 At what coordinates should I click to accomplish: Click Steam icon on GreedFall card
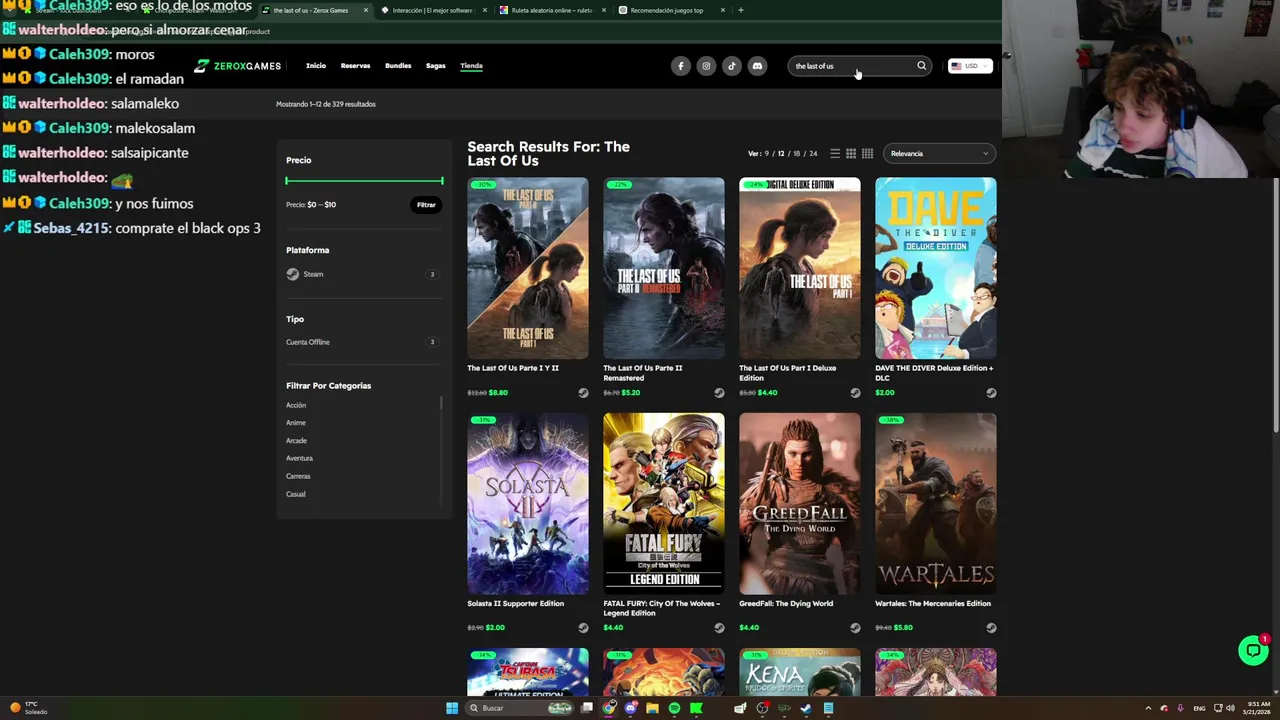855,628
